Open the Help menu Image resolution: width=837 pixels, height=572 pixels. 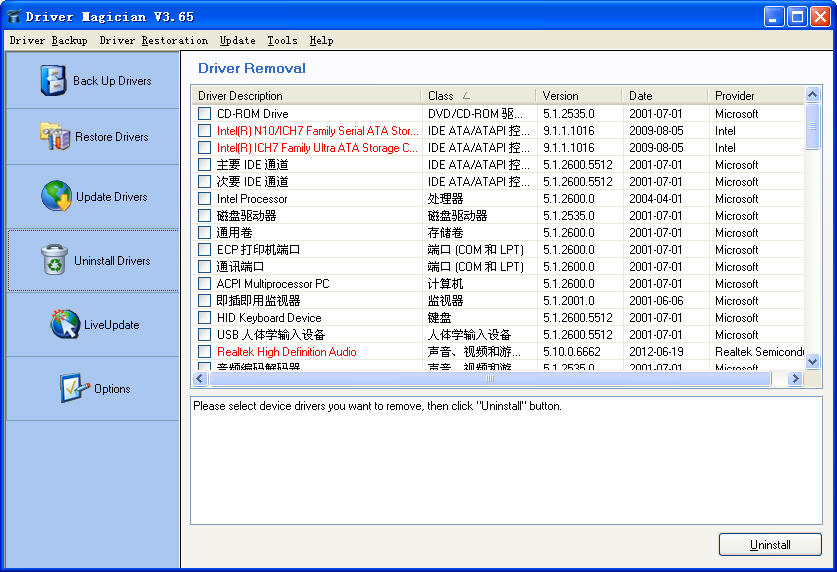tap(321, 41)
